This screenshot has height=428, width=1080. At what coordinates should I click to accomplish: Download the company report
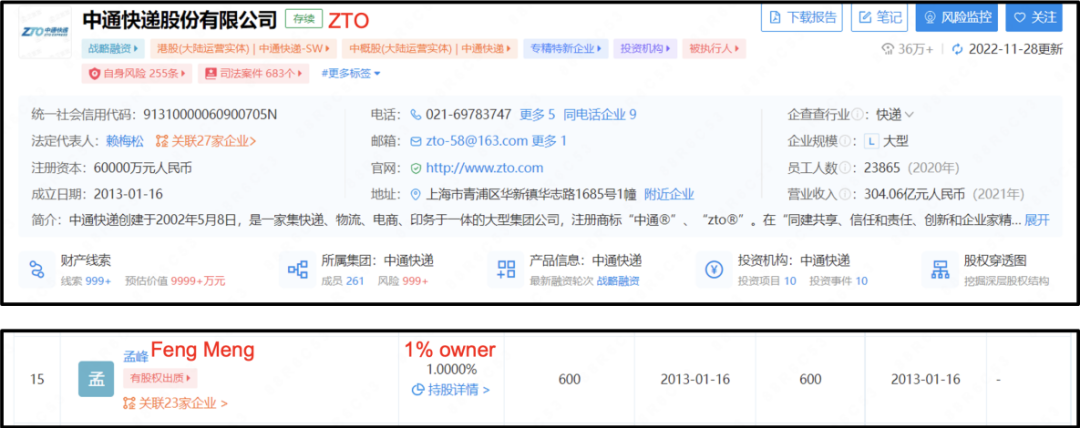[x=802, y=18]
